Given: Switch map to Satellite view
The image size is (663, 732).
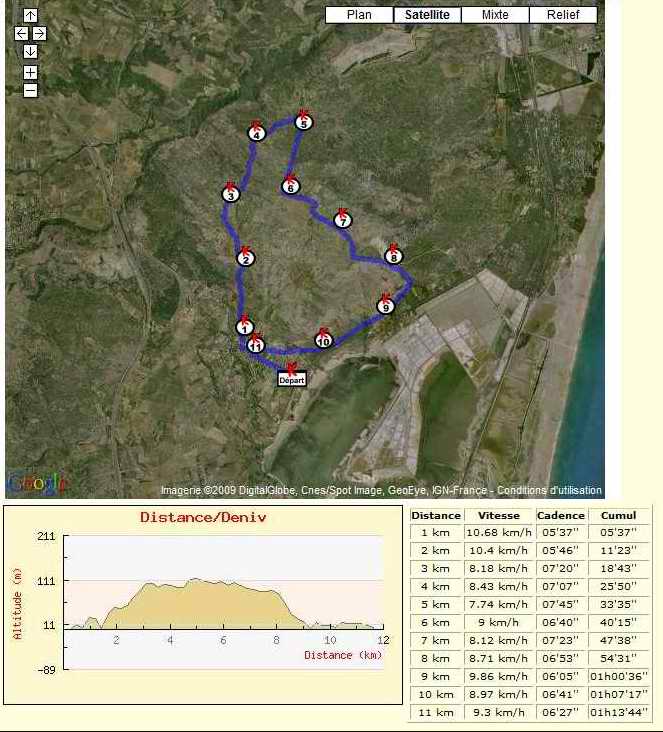Looking at the screenshot, I should click(x=427, y=15).
